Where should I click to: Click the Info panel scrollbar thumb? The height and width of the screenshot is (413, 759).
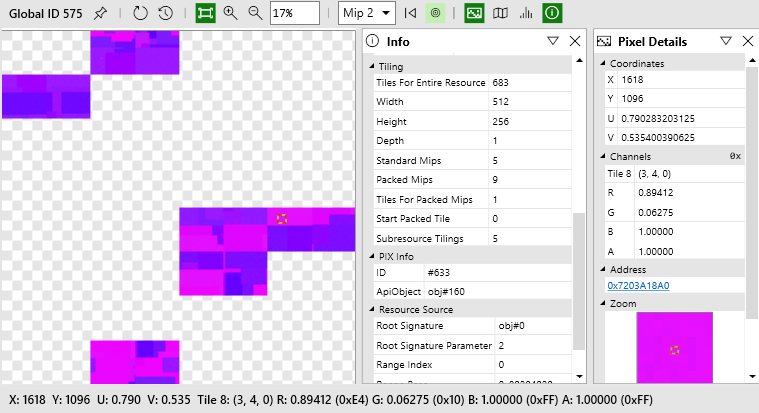point(579,281)
